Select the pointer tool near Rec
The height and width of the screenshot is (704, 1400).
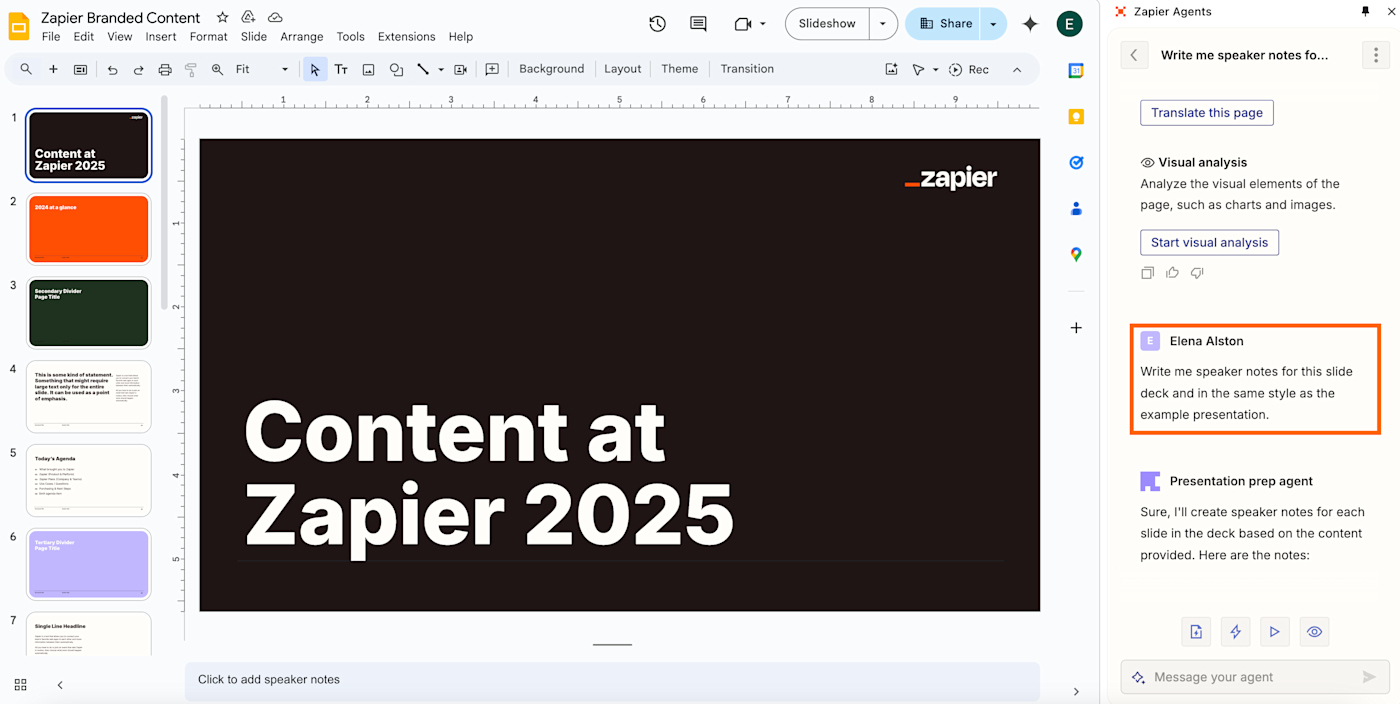click(918, 69)
